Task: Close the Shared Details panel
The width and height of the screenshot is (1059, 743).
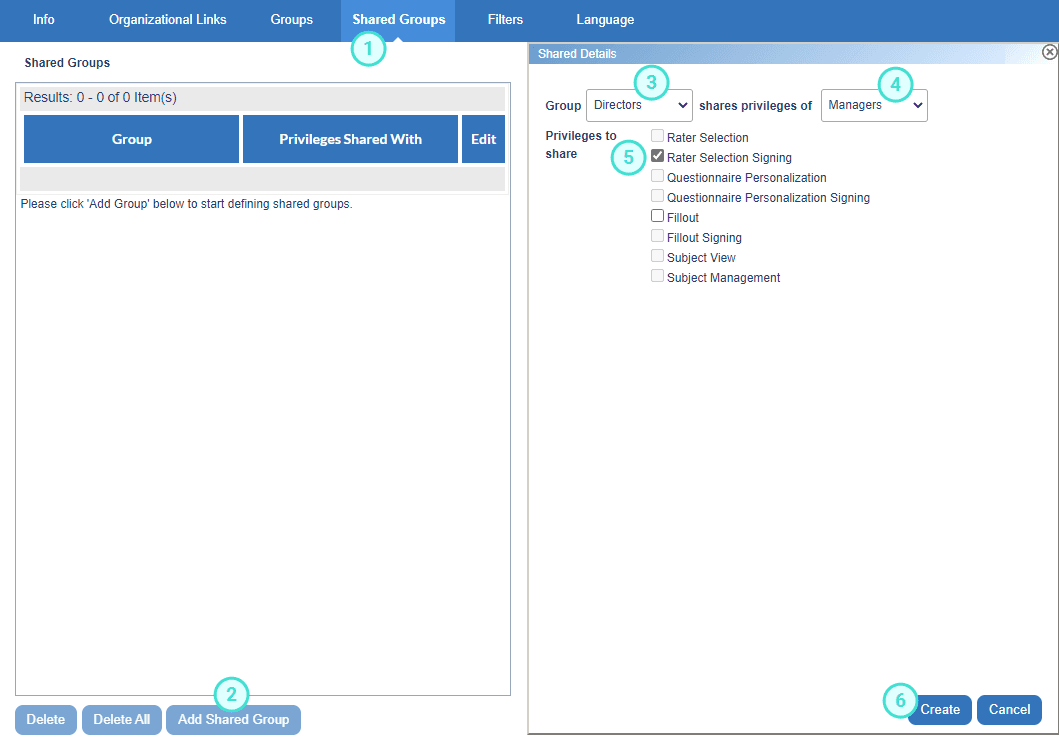Action: click(x=1049, y=52)
